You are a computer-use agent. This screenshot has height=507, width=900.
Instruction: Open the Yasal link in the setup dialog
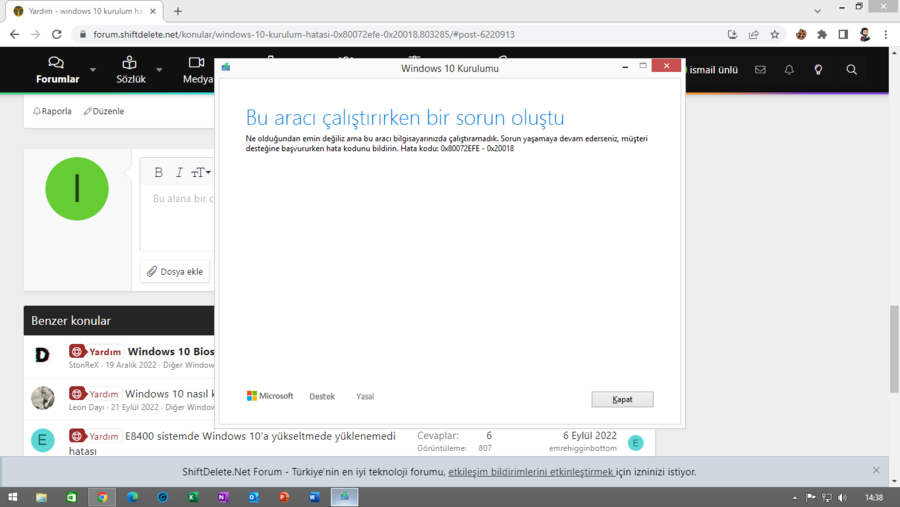point(364,396)
